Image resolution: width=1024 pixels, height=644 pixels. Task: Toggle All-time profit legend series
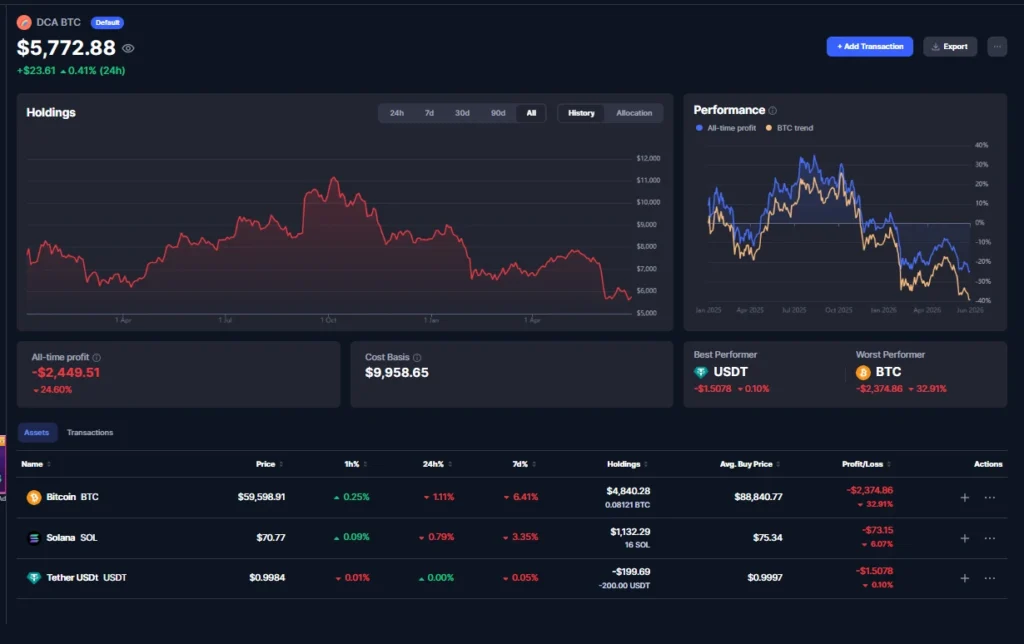tap(726, 128)
